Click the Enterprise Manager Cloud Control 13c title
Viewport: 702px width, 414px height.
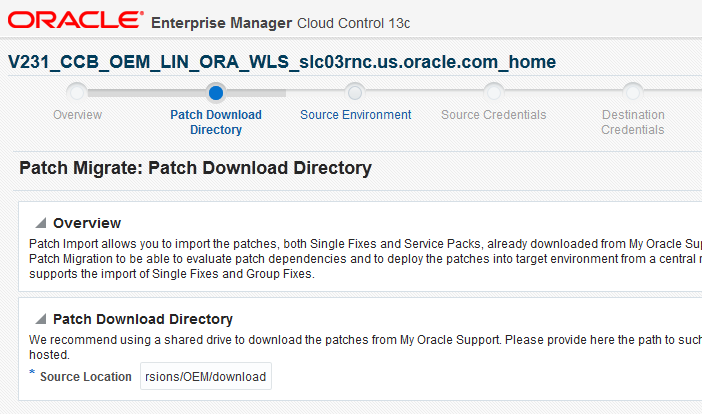click(281, 23)
